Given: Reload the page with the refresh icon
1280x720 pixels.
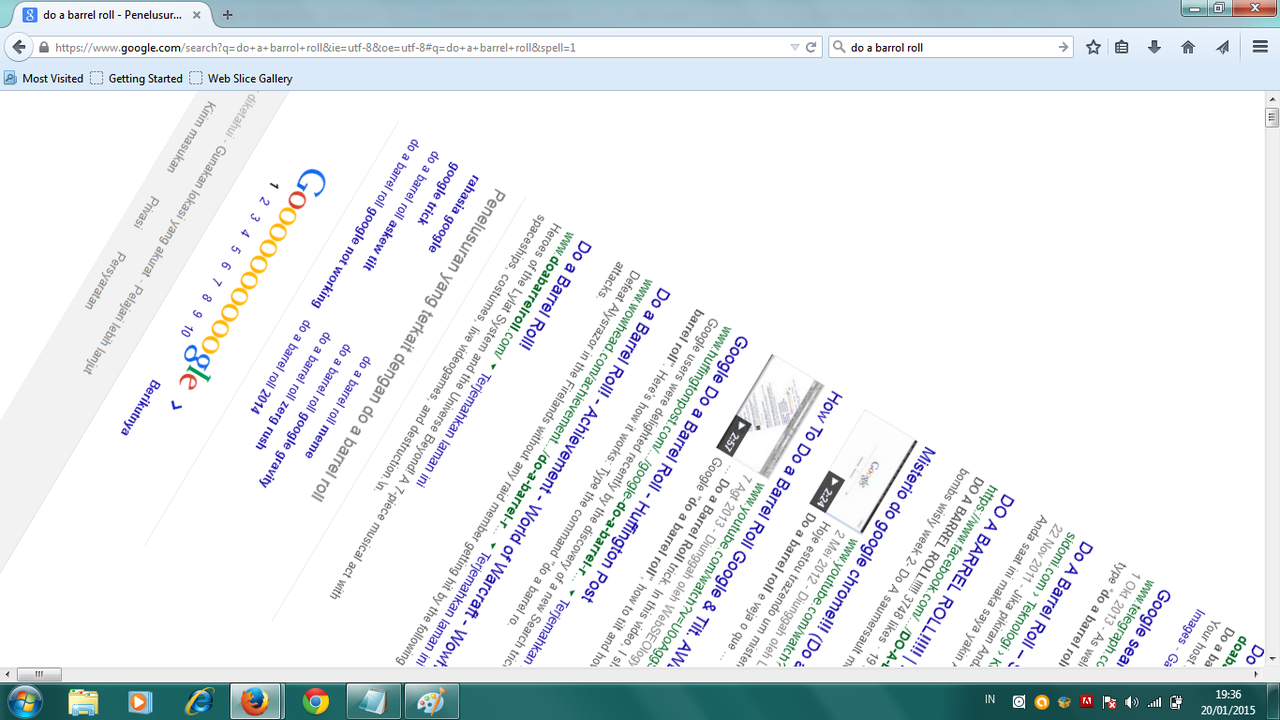Looking at the screenshot, I should [811, 47].
